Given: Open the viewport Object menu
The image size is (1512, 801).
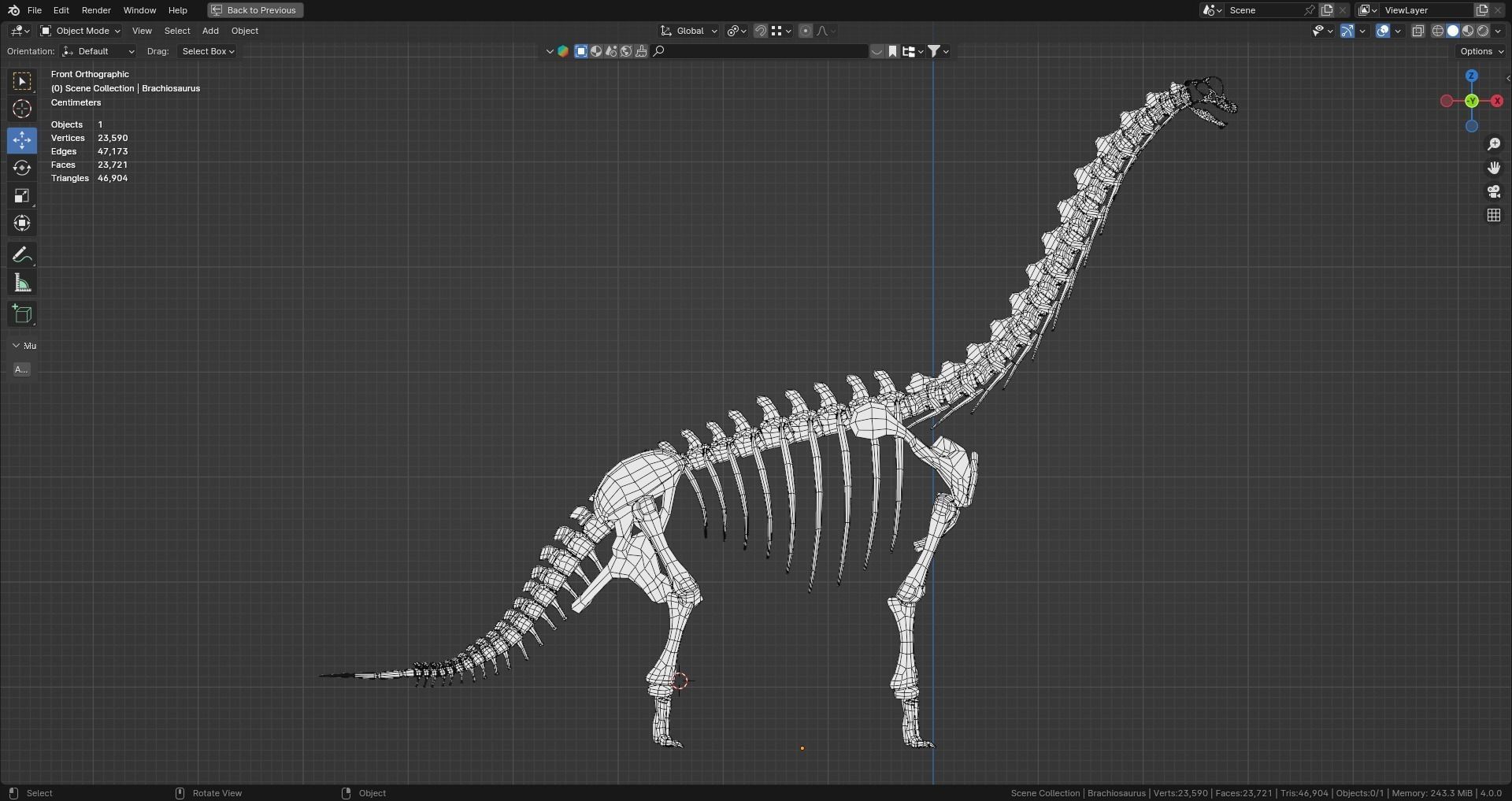Looking at the screenshot, I should [x=245, y=31].
